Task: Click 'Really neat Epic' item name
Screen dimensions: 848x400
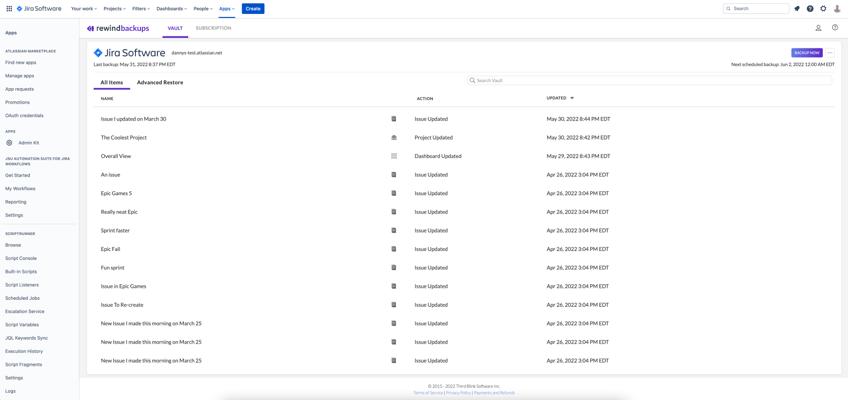Action: coord(119,212)
